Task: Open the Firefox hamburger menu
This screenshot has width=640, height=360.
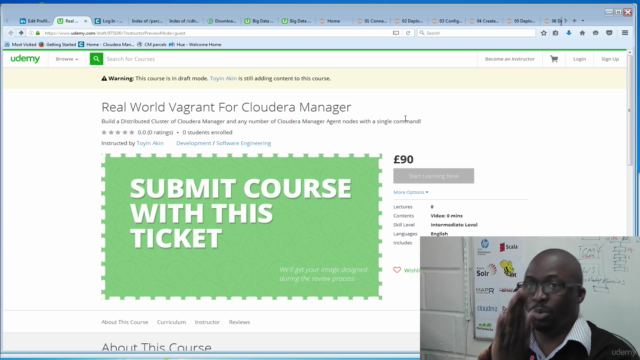Action: [x=625, y=33]
